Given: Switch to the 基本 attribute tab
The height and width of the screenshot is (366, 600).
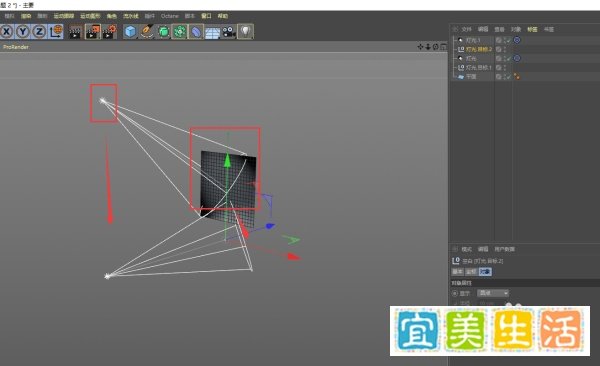Looking at the screenshot, I should click(457, 272).
